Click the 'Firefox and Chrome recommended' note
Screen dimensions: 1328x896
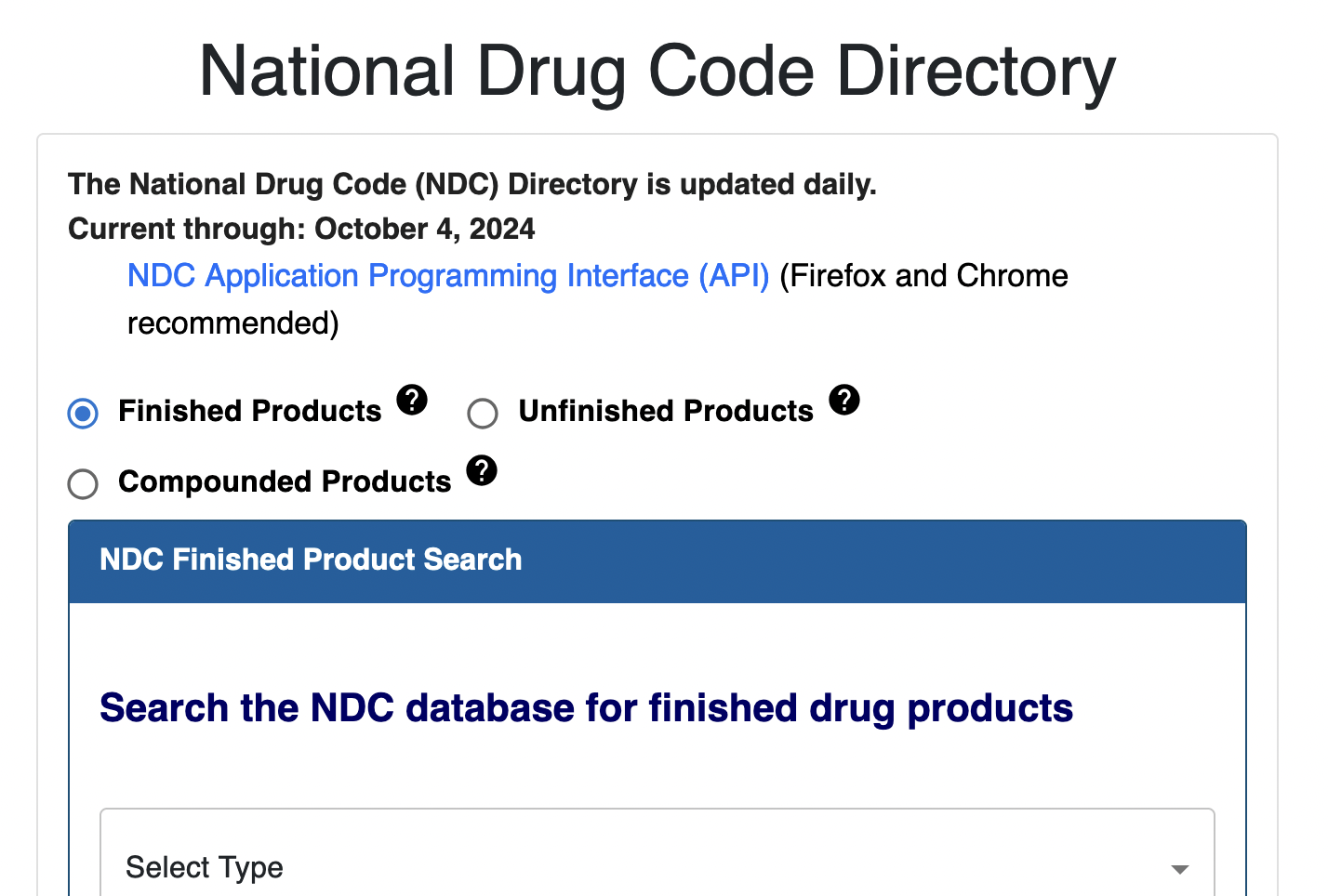[x=923, y=276]
